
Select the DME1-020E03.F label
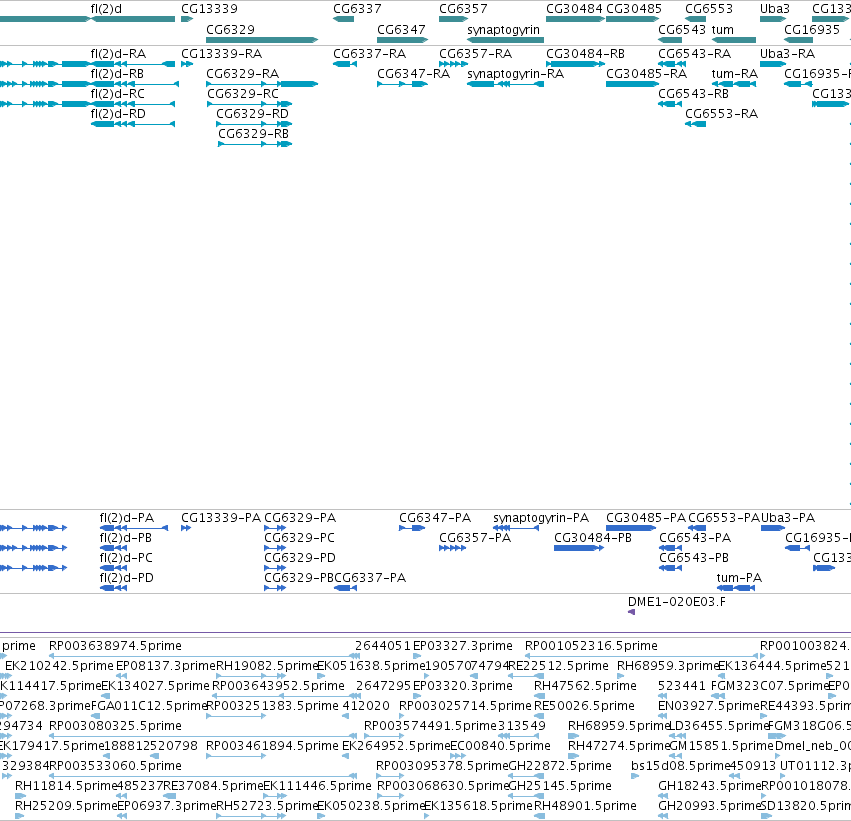click(x=676, y=602)
